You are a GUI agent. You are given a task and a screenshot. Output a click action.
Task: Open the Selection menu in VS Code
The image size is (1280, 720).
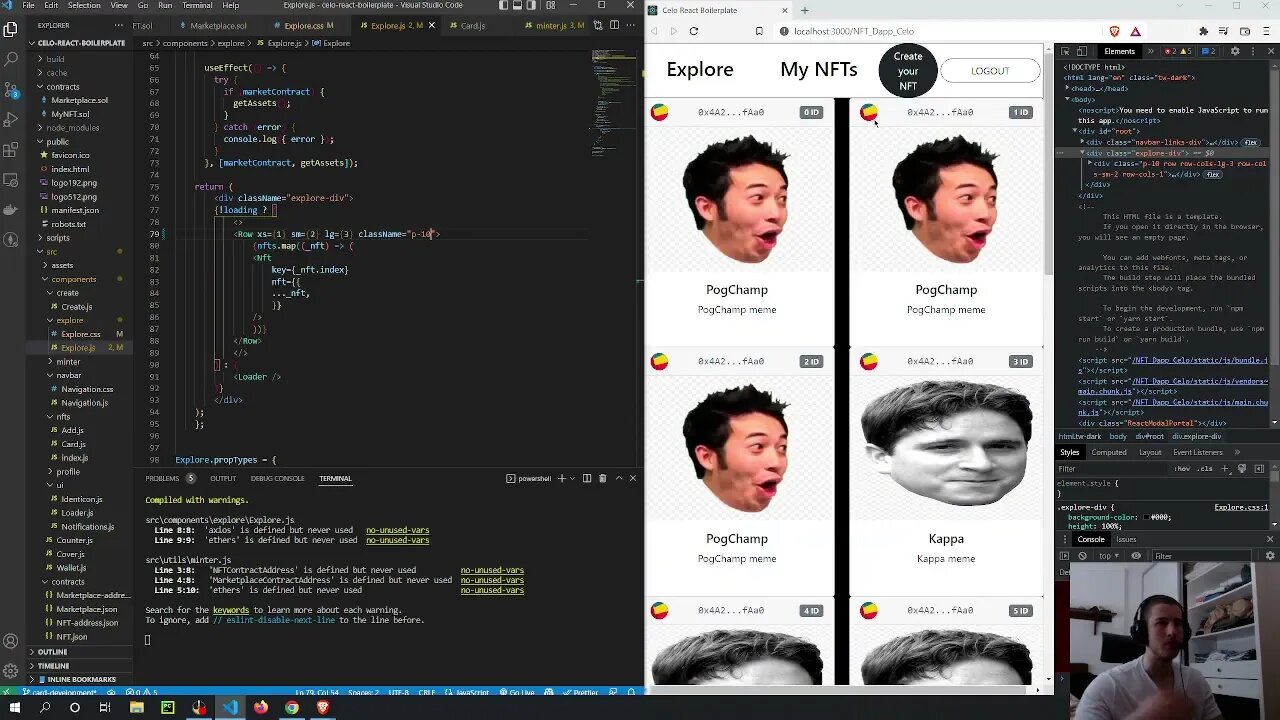click(84, 5)
